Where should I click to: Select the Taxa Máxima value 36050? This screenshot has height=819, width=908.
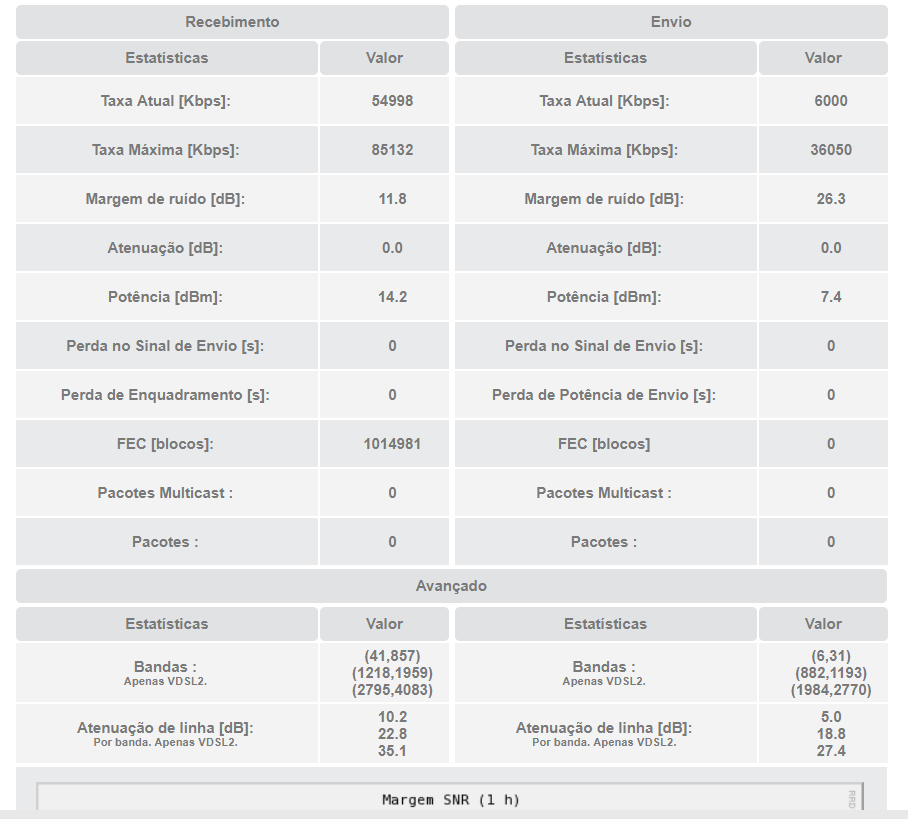tap(830, 150)
